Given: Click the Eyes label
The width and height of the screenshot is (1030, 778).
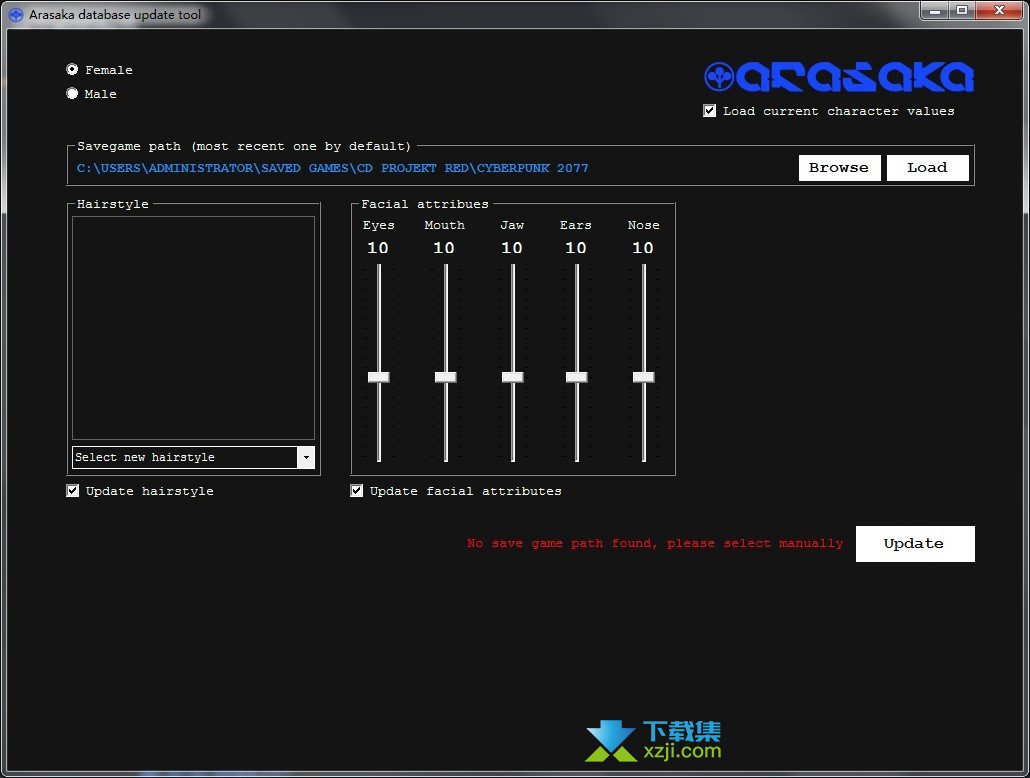Looking at the screenshot, I should [x=378, y=225].
